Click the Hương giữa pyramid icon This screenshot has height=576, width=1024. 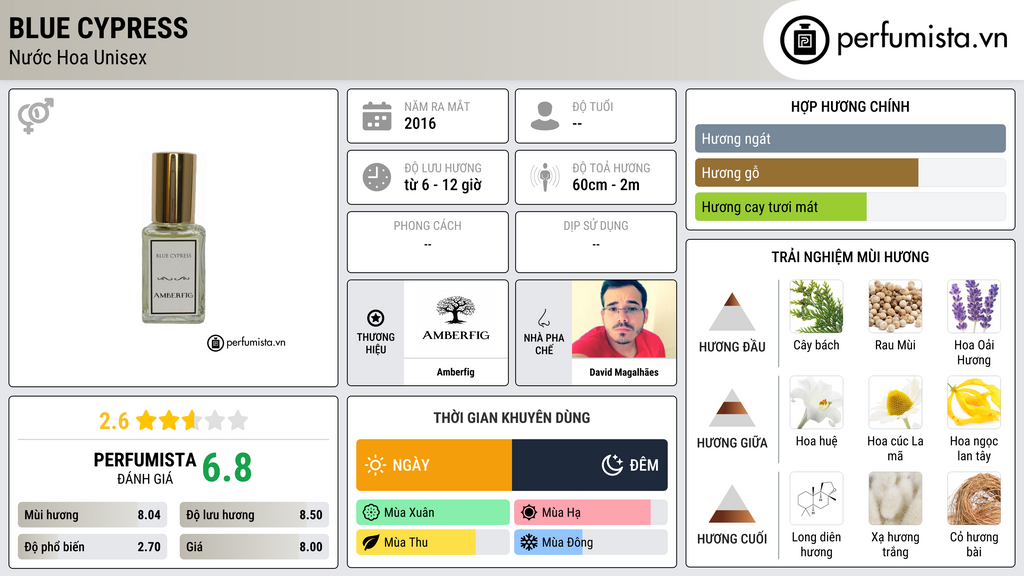coord(732,408)
